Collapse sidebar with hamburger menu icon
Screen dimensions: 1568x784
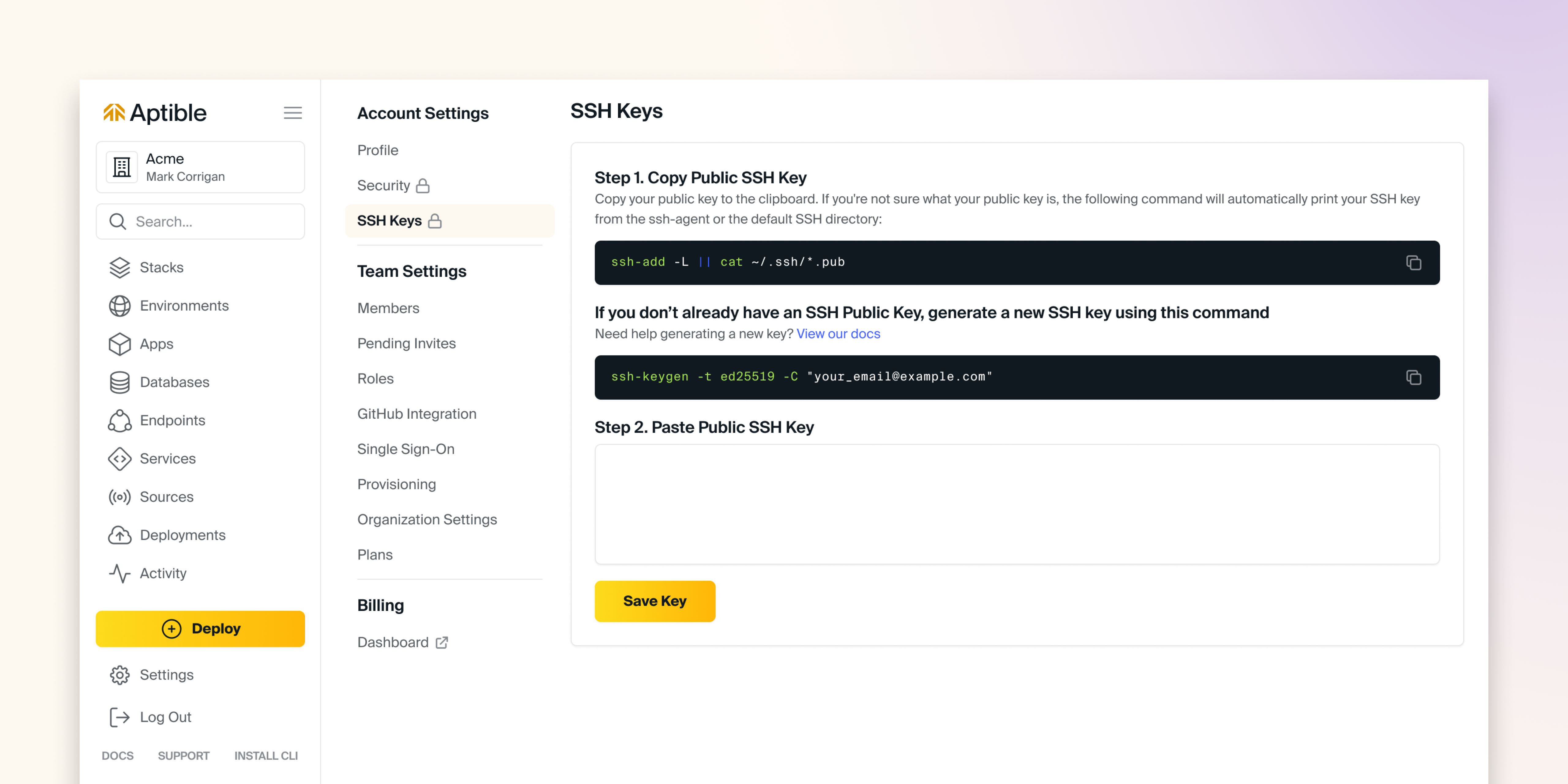292,113
